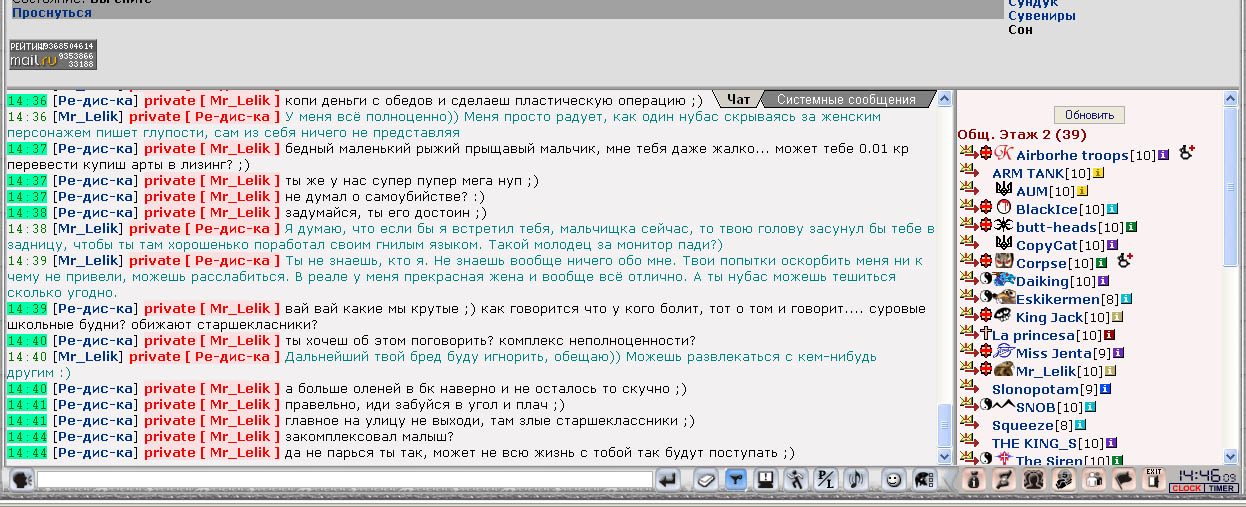Screen dimensions: 1246x507
Task: Click the clan icon beside butt-heads
Action: [1003, 226]
